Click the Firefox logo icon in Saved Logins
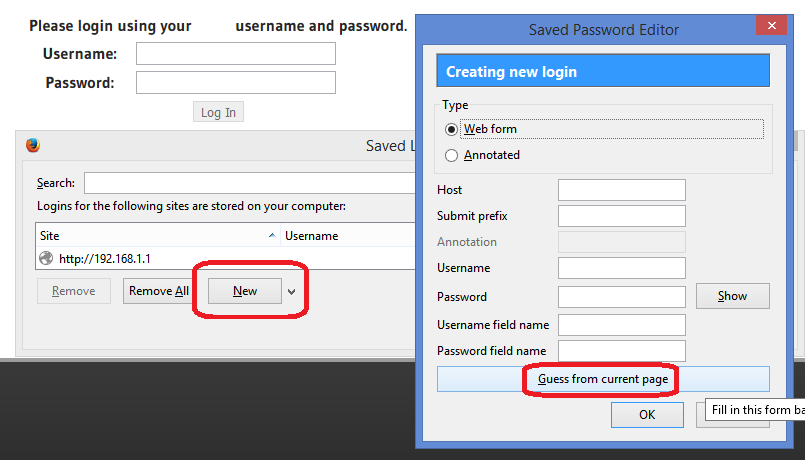The image size is (805, 460). tap(33, 145)
